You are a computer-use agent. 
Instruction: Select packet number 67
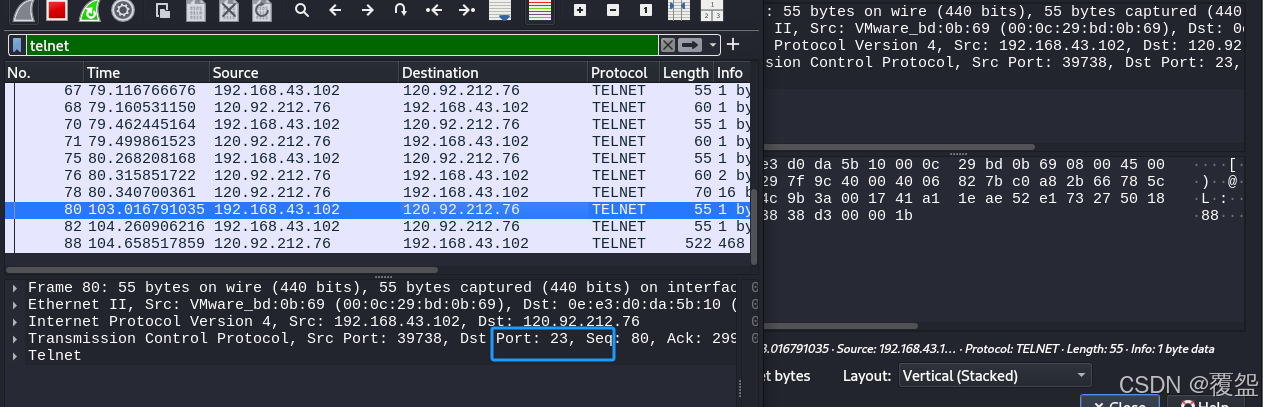(x=377, y=91)
